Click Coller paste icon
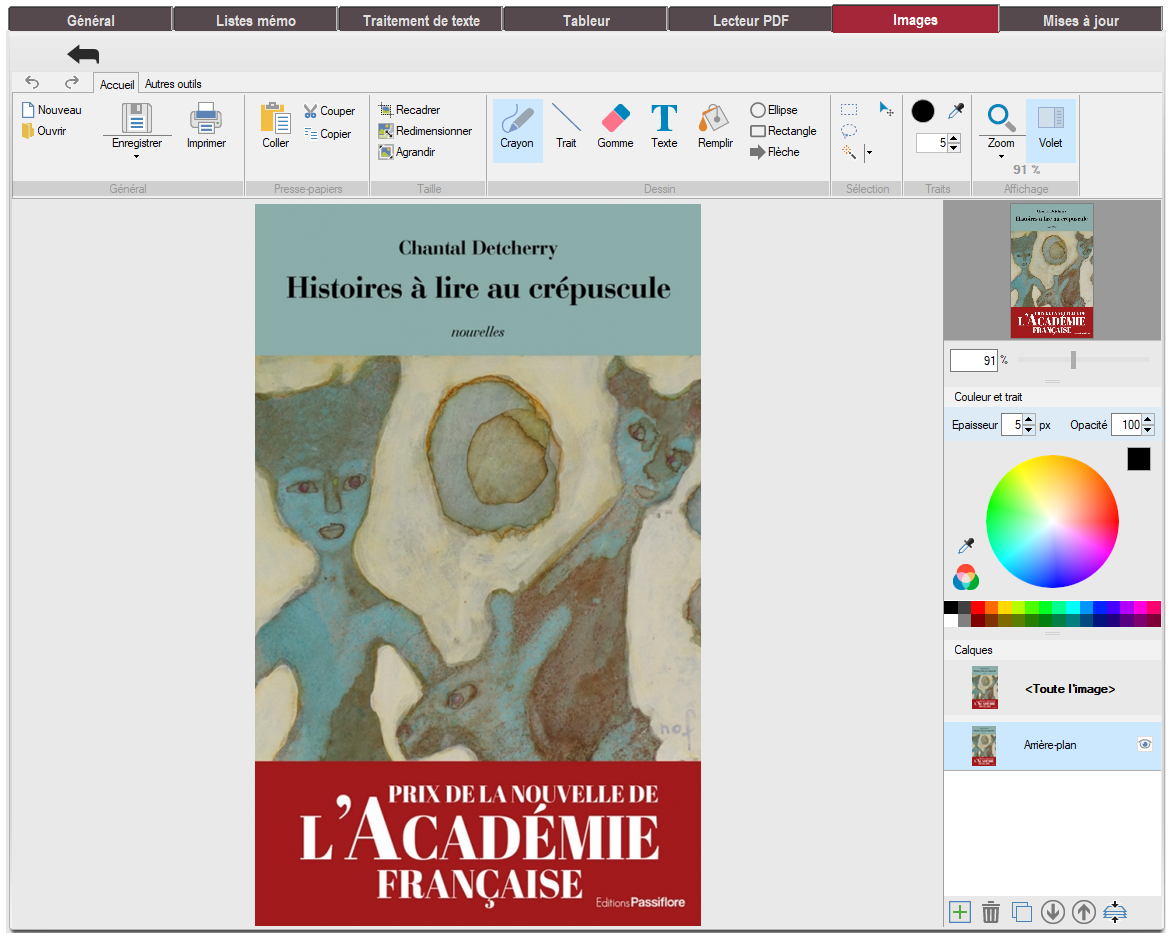The height and width of the screenshot is (939, 1172). tap(275, 118)
